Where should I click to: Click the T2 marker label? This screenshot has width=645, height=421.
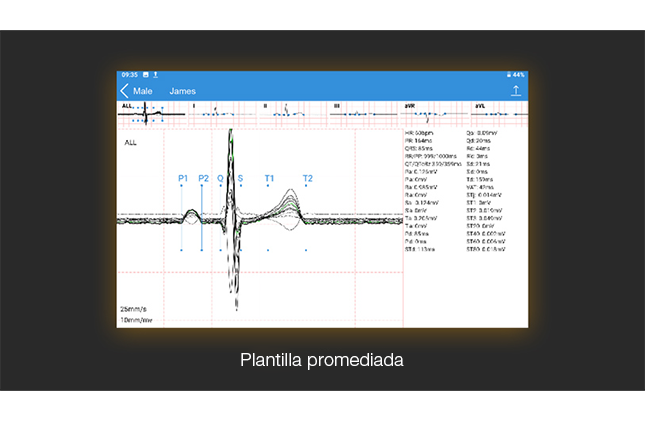click(307, 178)
